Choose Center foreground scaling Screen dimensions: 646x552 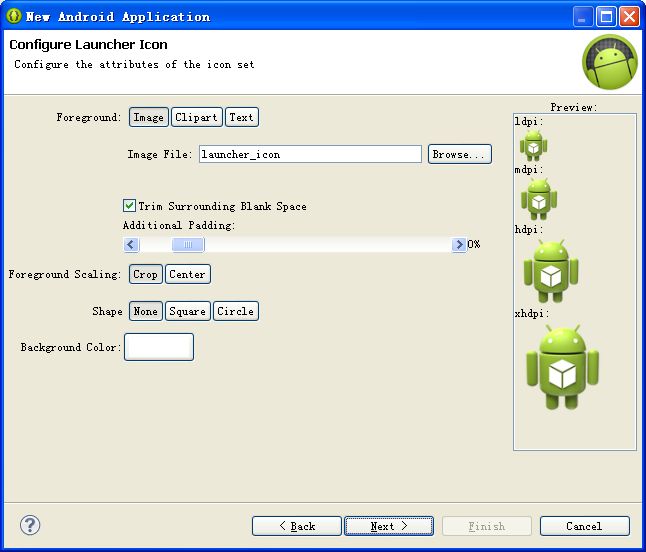187,274
